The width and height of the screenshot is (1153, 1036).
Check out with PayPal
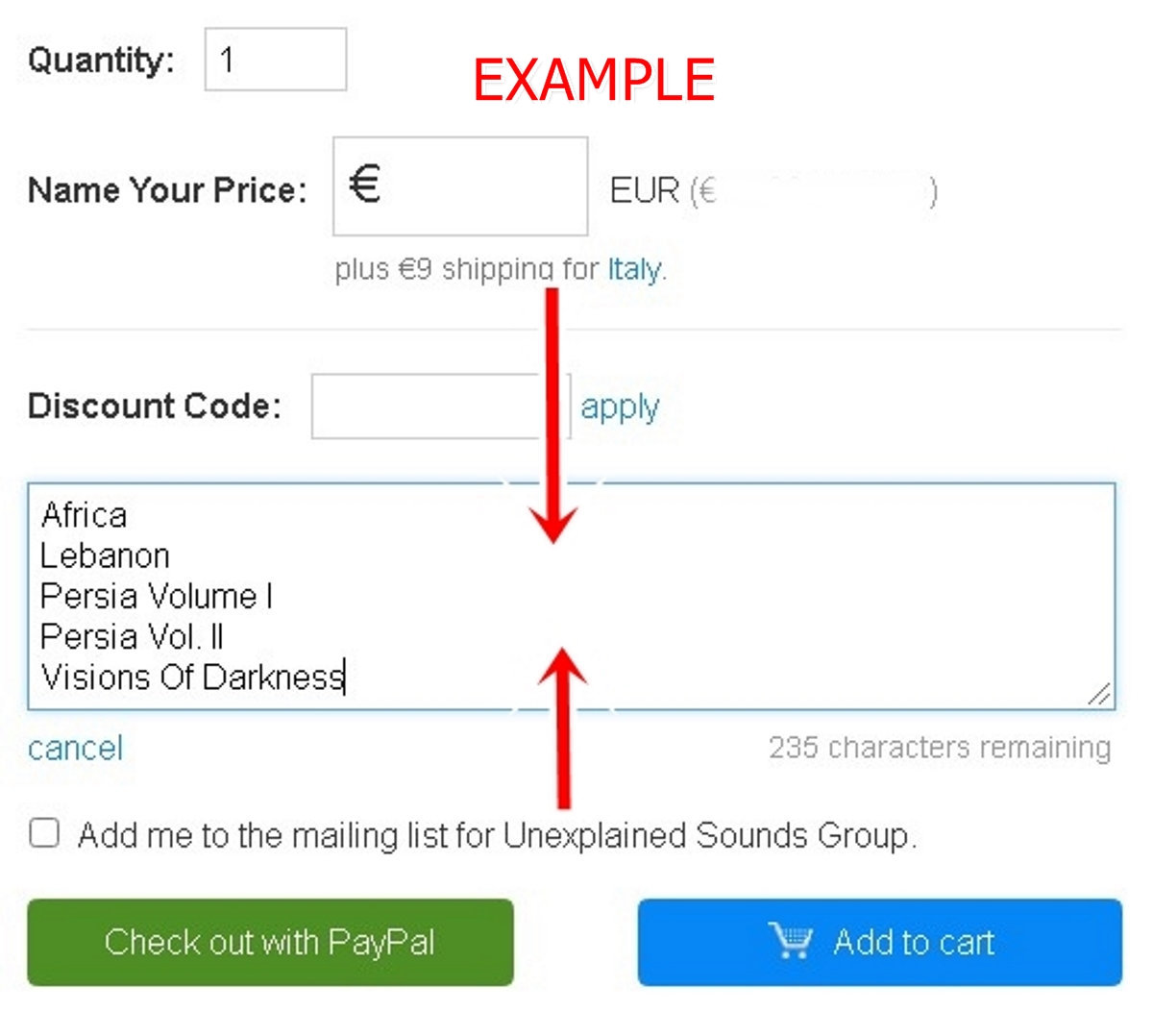(270, 942)
